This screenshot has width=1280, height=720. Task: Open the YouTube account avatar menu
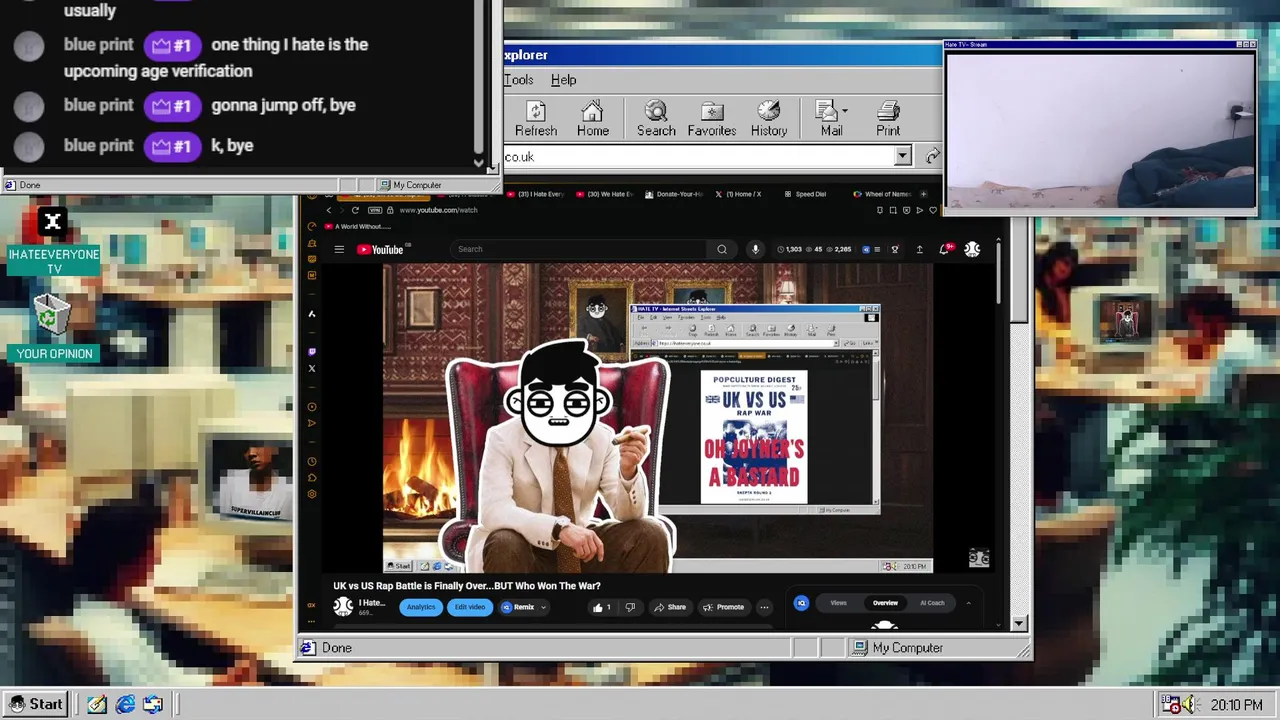(972, 249)
